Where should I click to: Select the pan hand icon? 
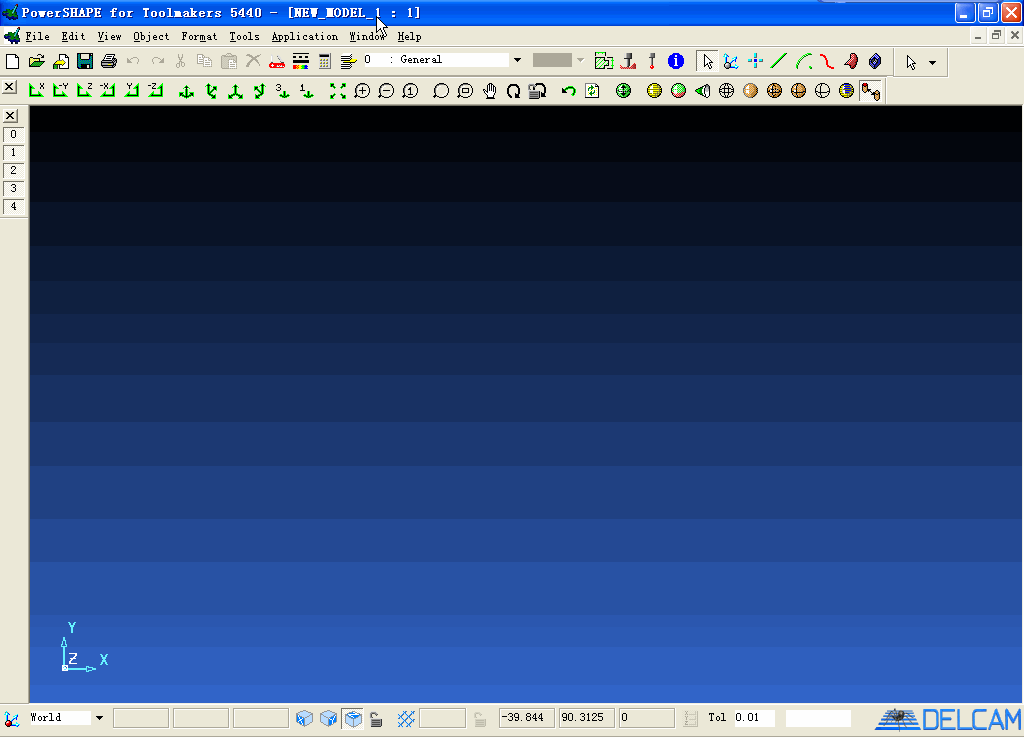489,91
